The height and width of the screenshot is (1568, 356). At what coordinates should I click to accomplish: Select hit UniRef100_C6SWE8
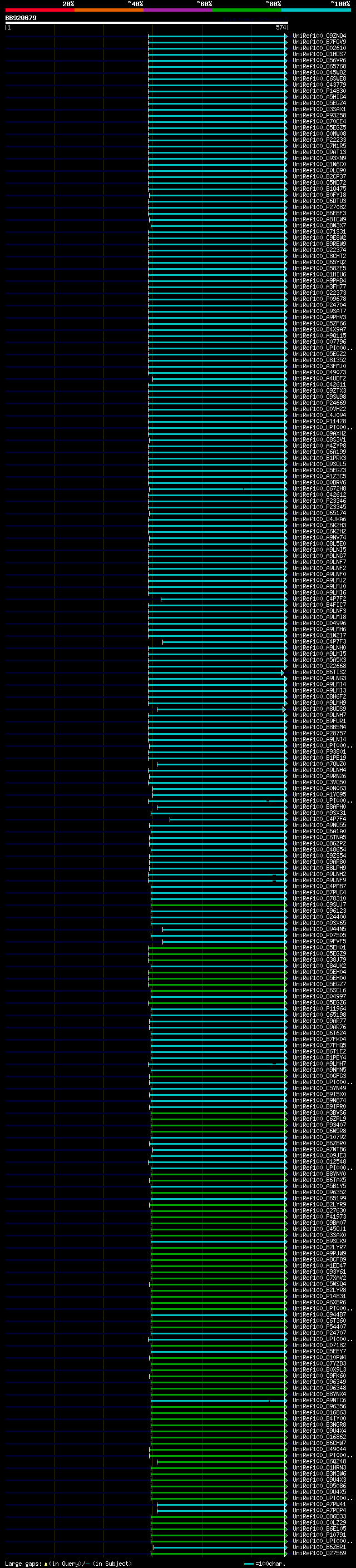point(319,78)
